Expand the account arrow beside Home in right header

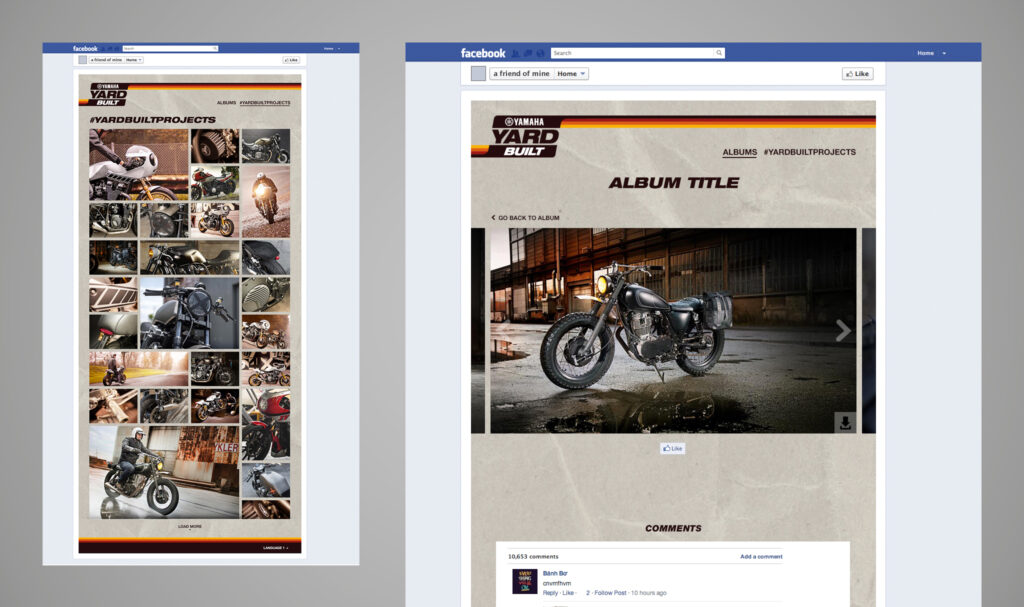coord(944,53)
